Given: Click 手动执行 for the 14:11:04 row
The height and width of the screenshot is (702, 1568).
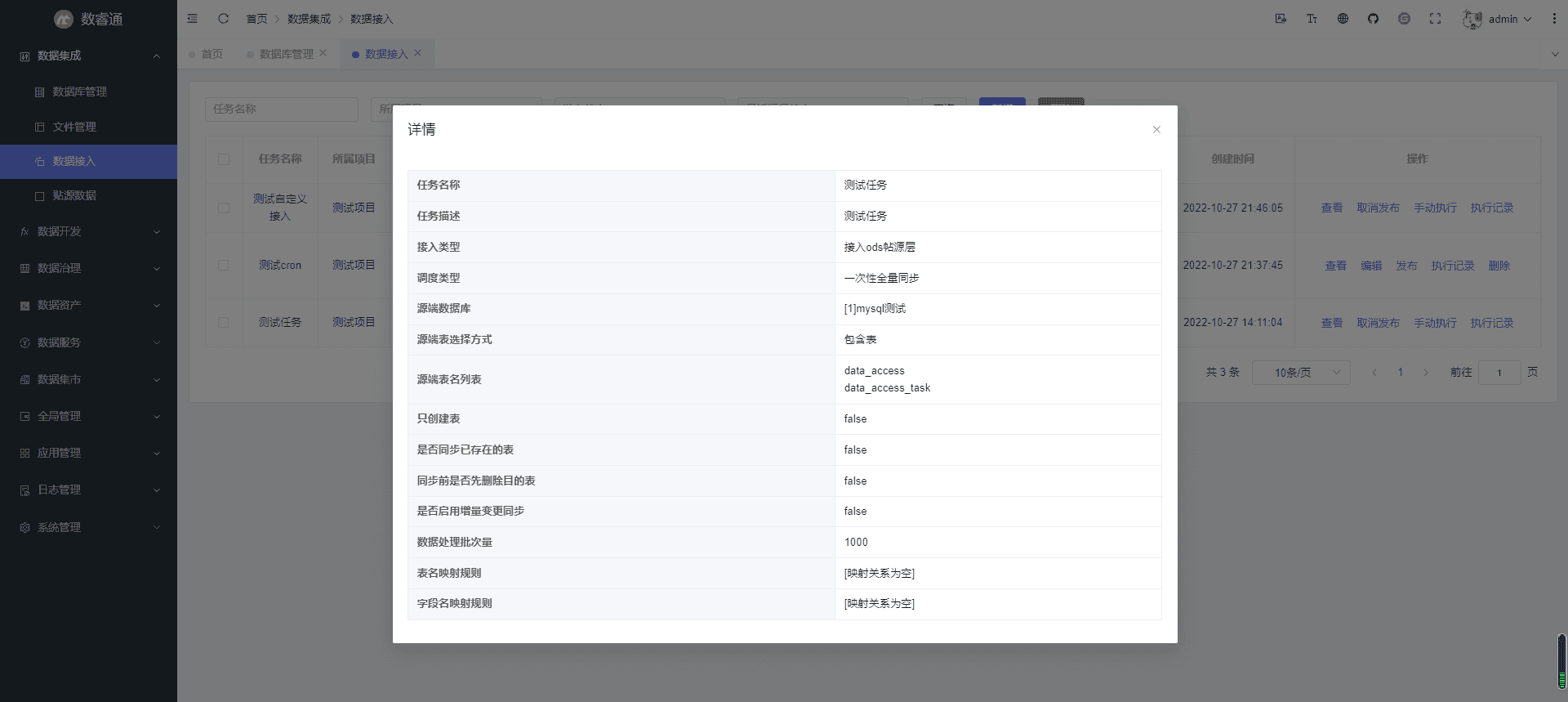Looking at the screenshot, I should [1436, 323].
